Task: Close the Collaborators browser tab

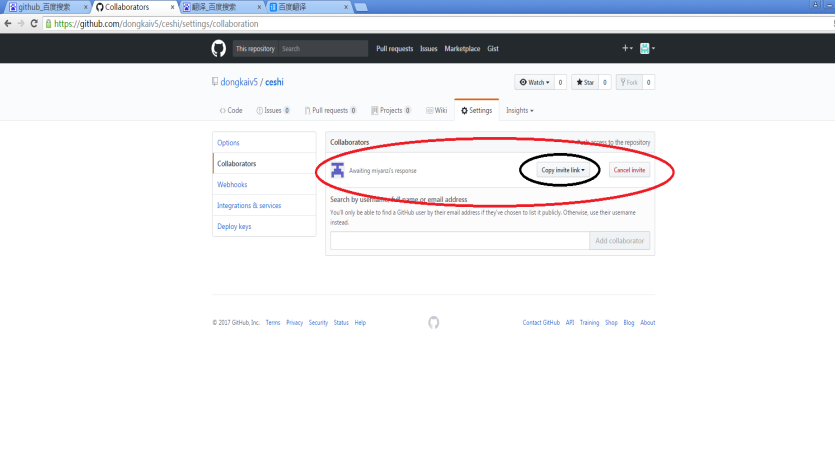Action: 172,7
